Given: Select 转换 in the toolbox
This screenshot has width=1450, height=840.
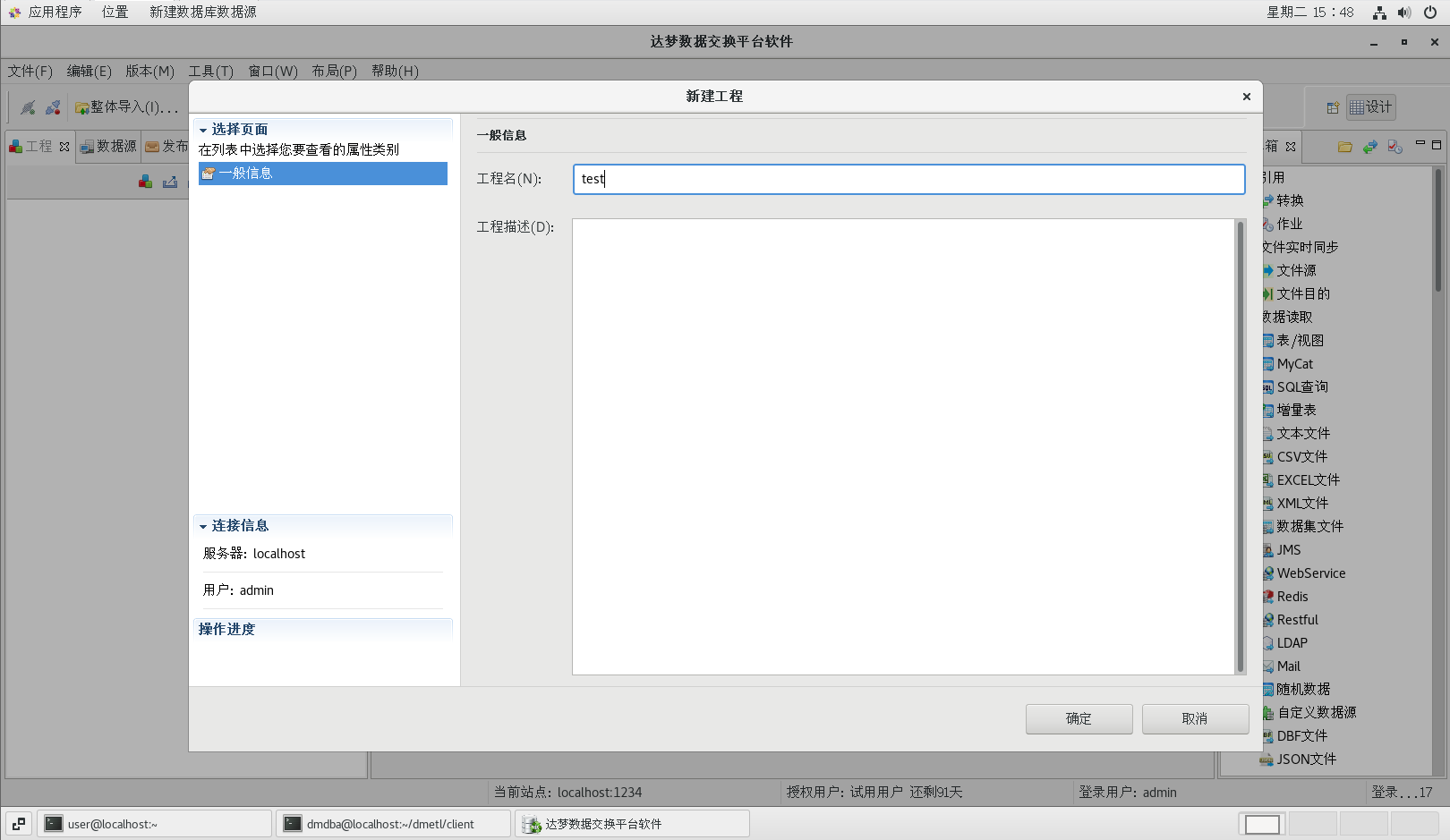Looking at the screenshot, I should point(1290,200).
